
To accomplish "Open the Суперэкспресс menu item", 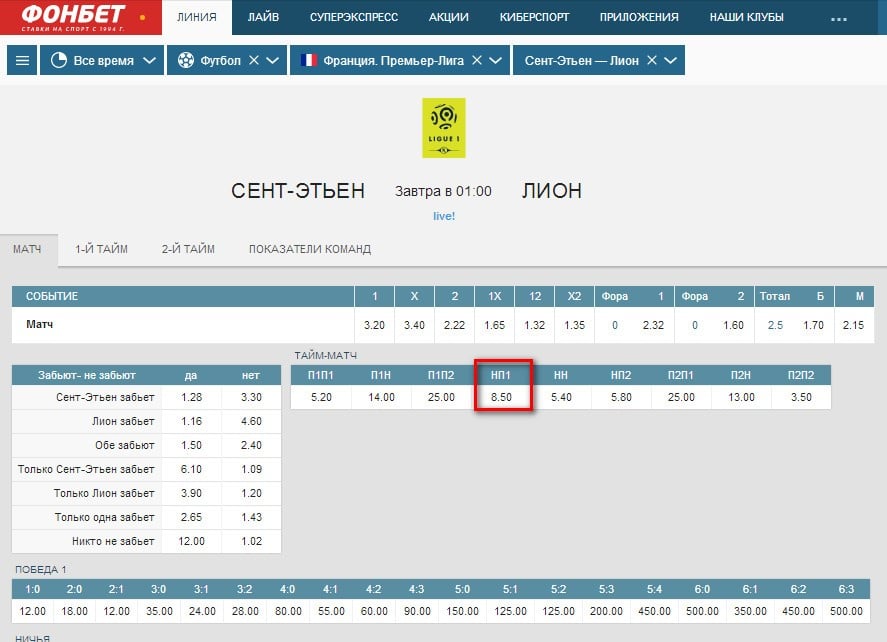I will tap(354, 18).
